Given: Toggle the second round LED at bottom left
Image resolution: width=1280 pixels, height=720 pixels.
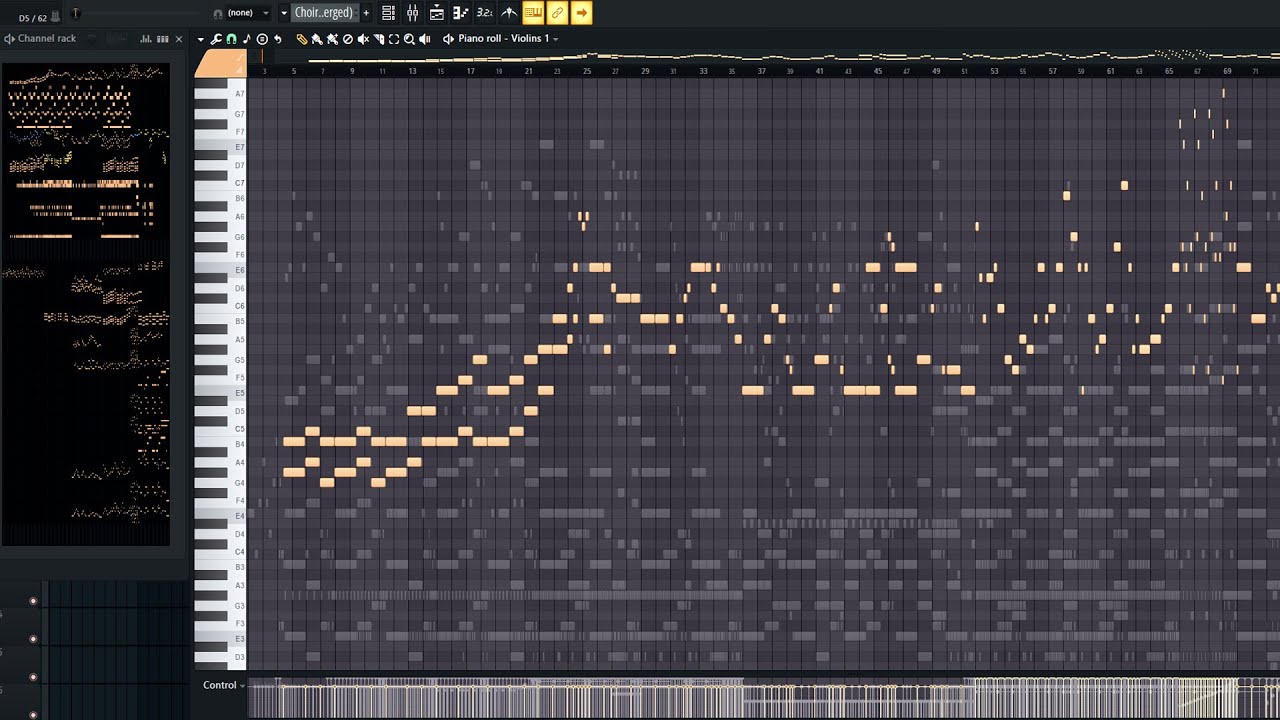Looking at the screenshot, I should [33, 639].
